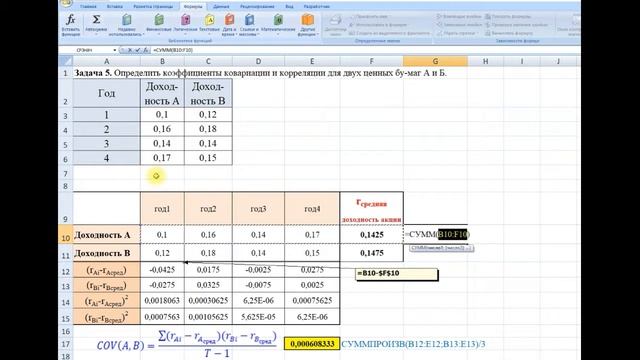This screenshot has height=360, width=640.
Task: Click Trace Precedents
Action: pos(458,17)
